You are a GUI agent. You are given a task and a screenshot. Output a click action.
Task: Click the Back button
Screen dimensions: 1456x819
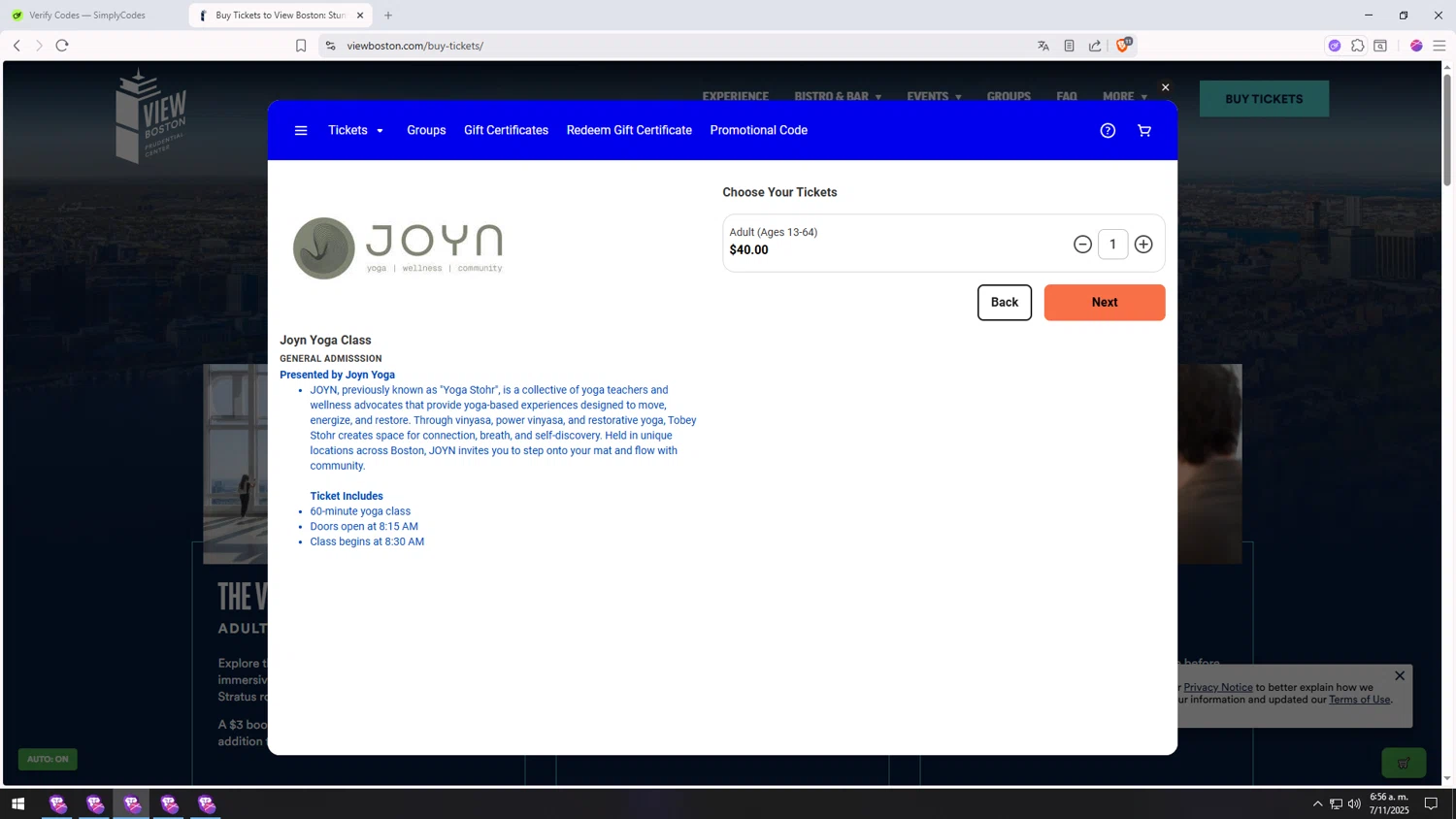(x=1004, y=303)
